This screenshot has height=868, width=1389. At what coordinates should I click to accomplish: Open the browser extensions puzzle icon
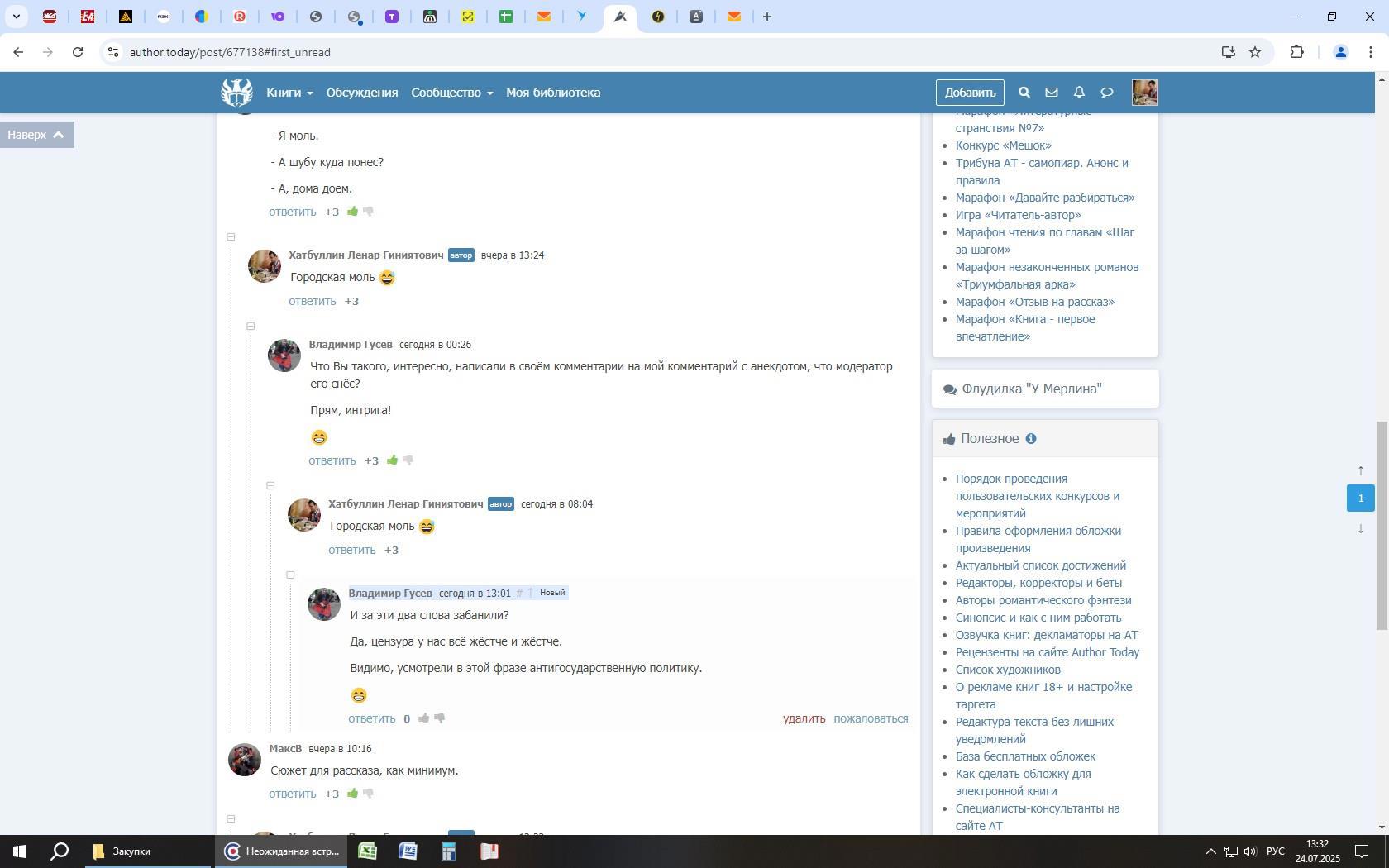coord(1296,52)
